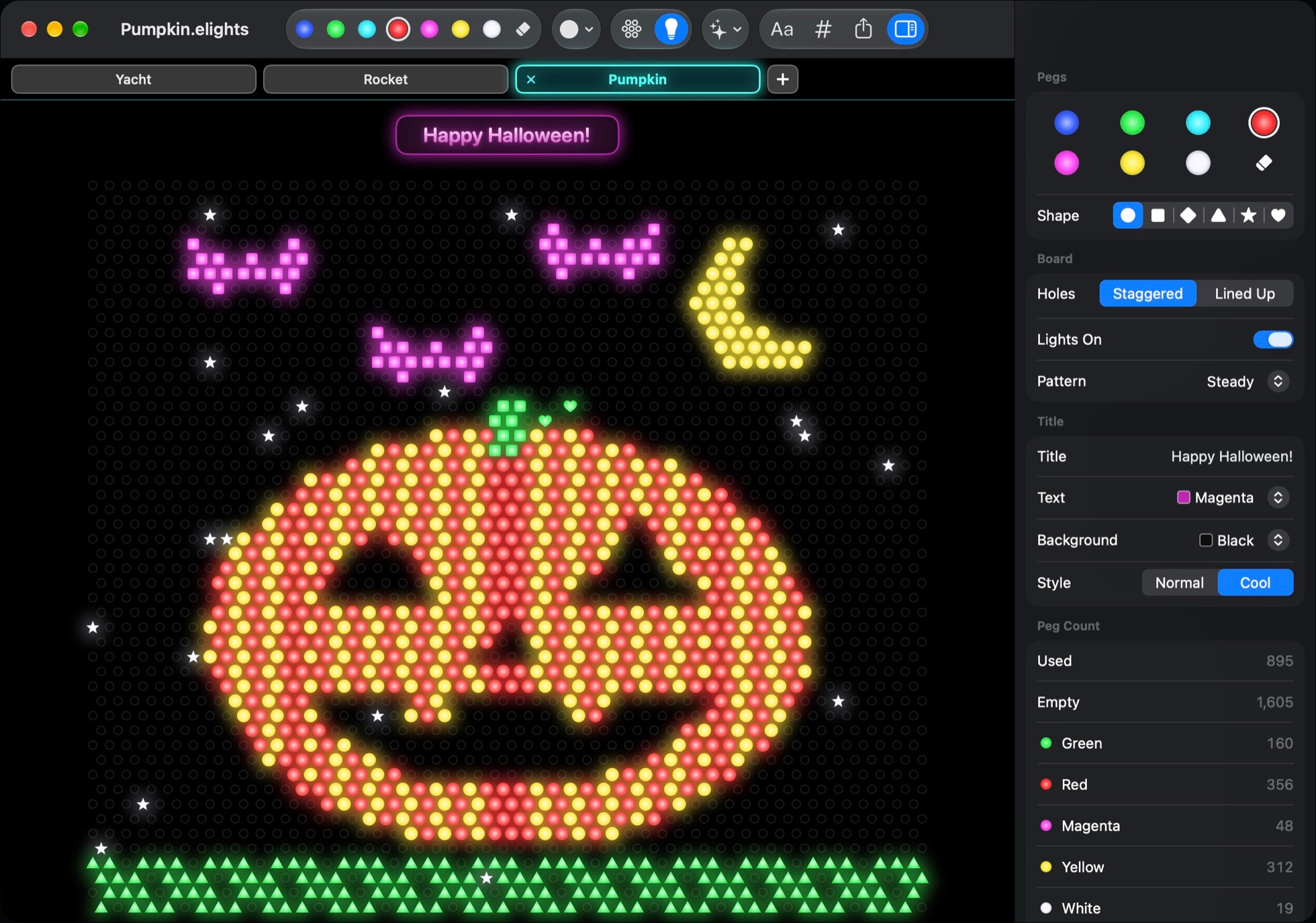Click the Green peg count row
1316x923 pixels.
coord(1165,743)
